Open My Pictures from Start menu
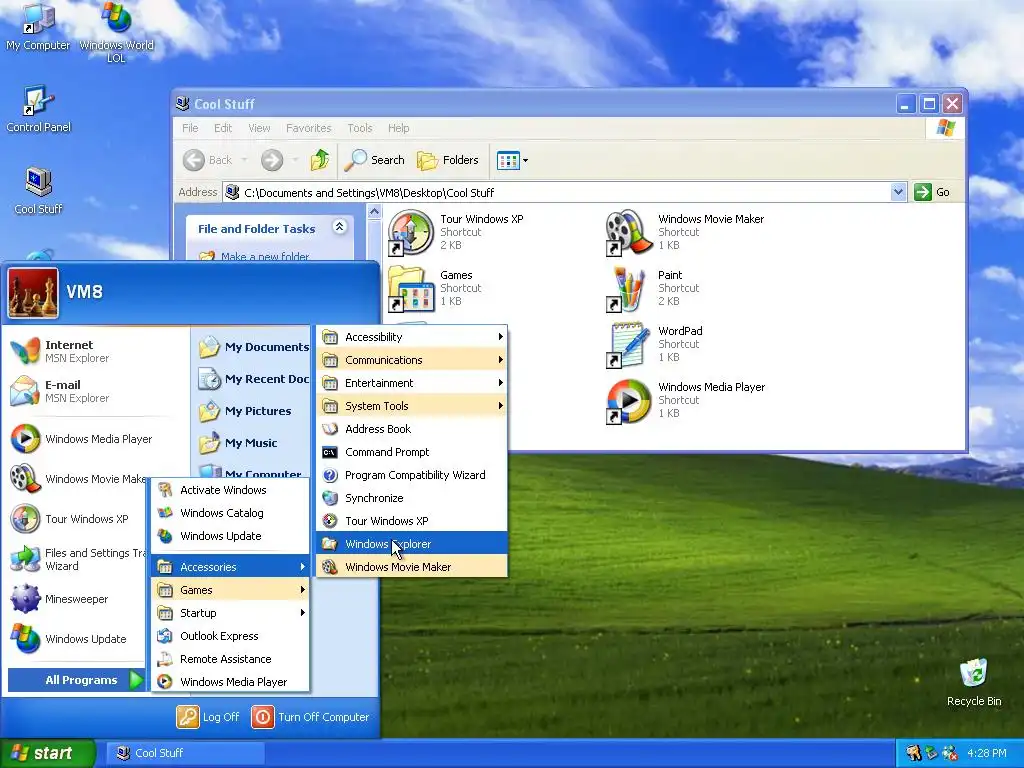Viewport: 1024px width, 768px height. 245,411
